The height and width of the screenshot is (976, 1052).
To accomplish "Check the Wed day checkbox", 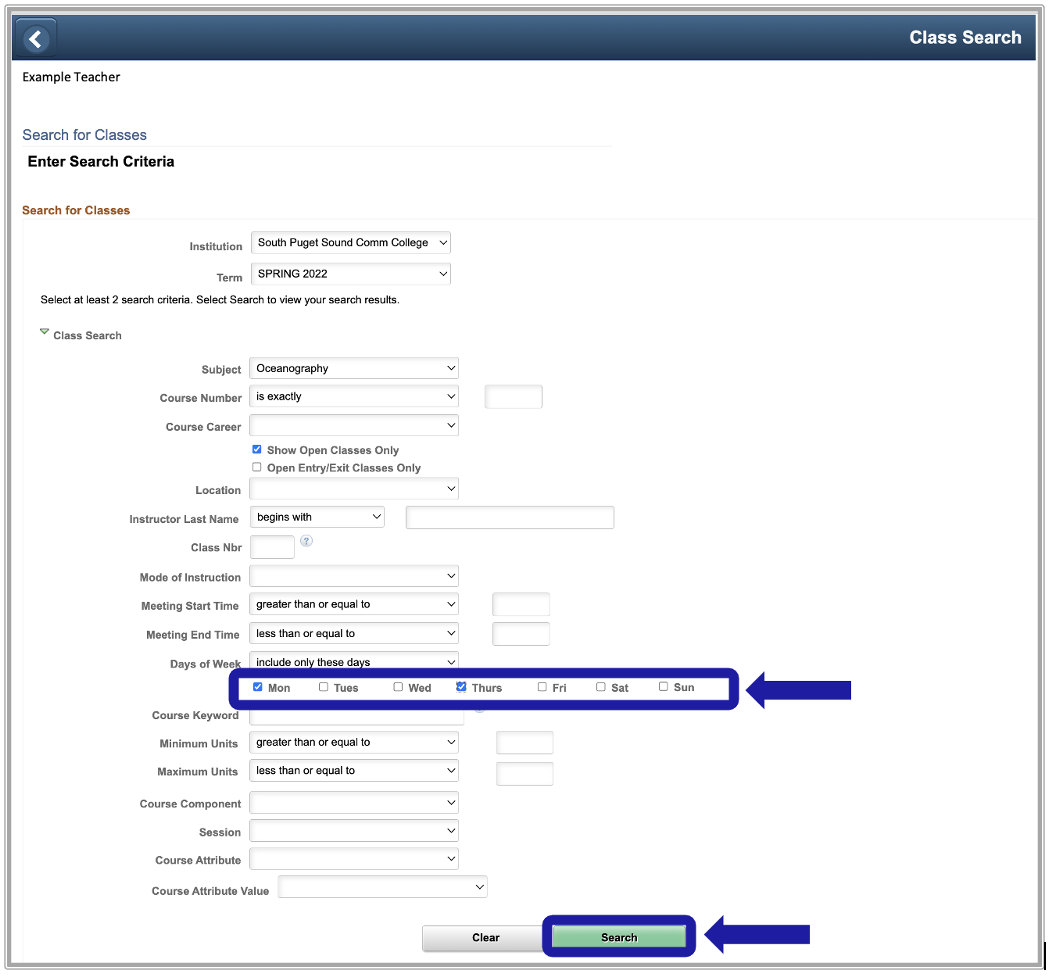I will [x=398, y=687].
